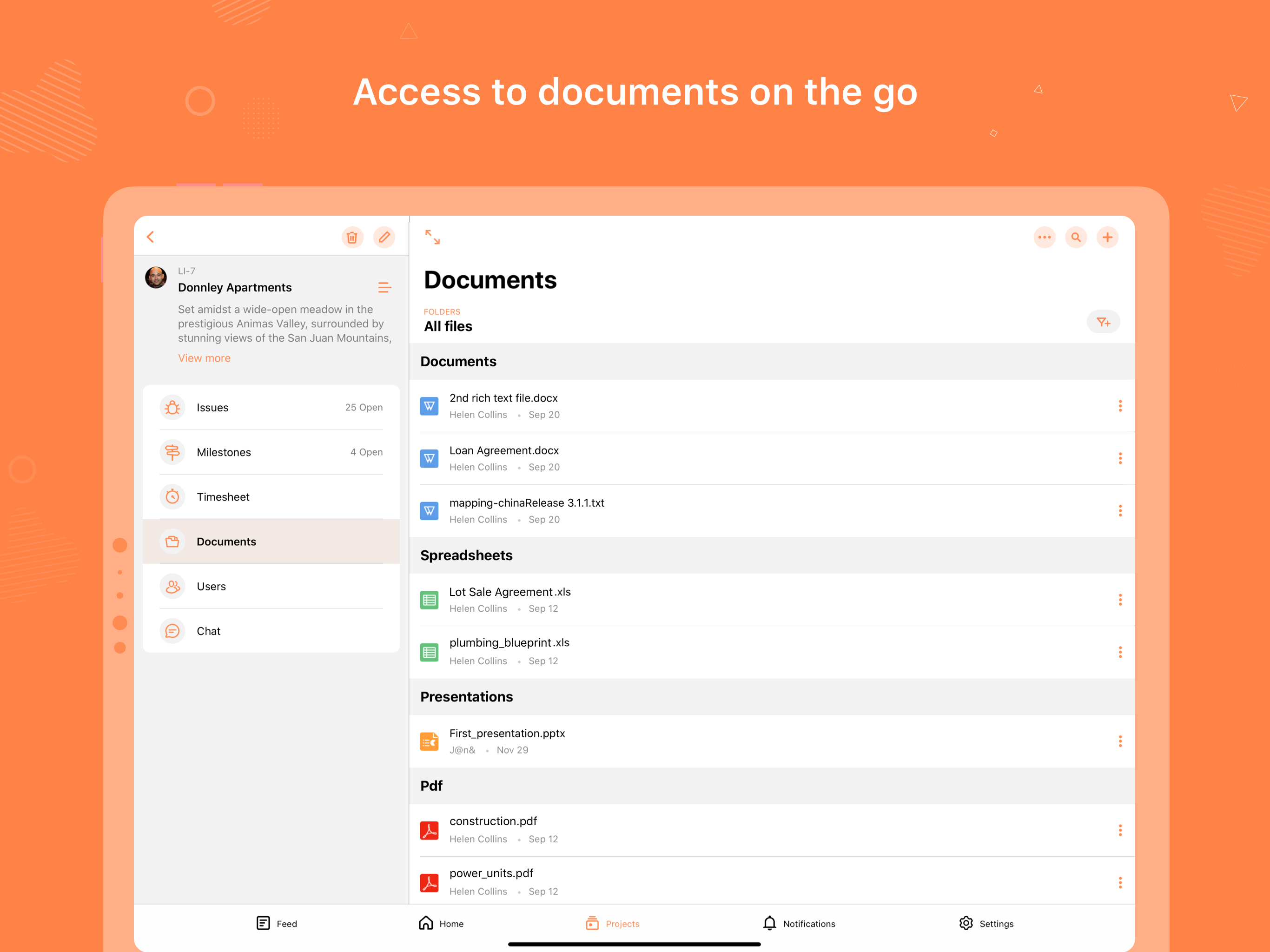Open options menu for Lot Sale Agreement.xls

(x=1120, y=600)
